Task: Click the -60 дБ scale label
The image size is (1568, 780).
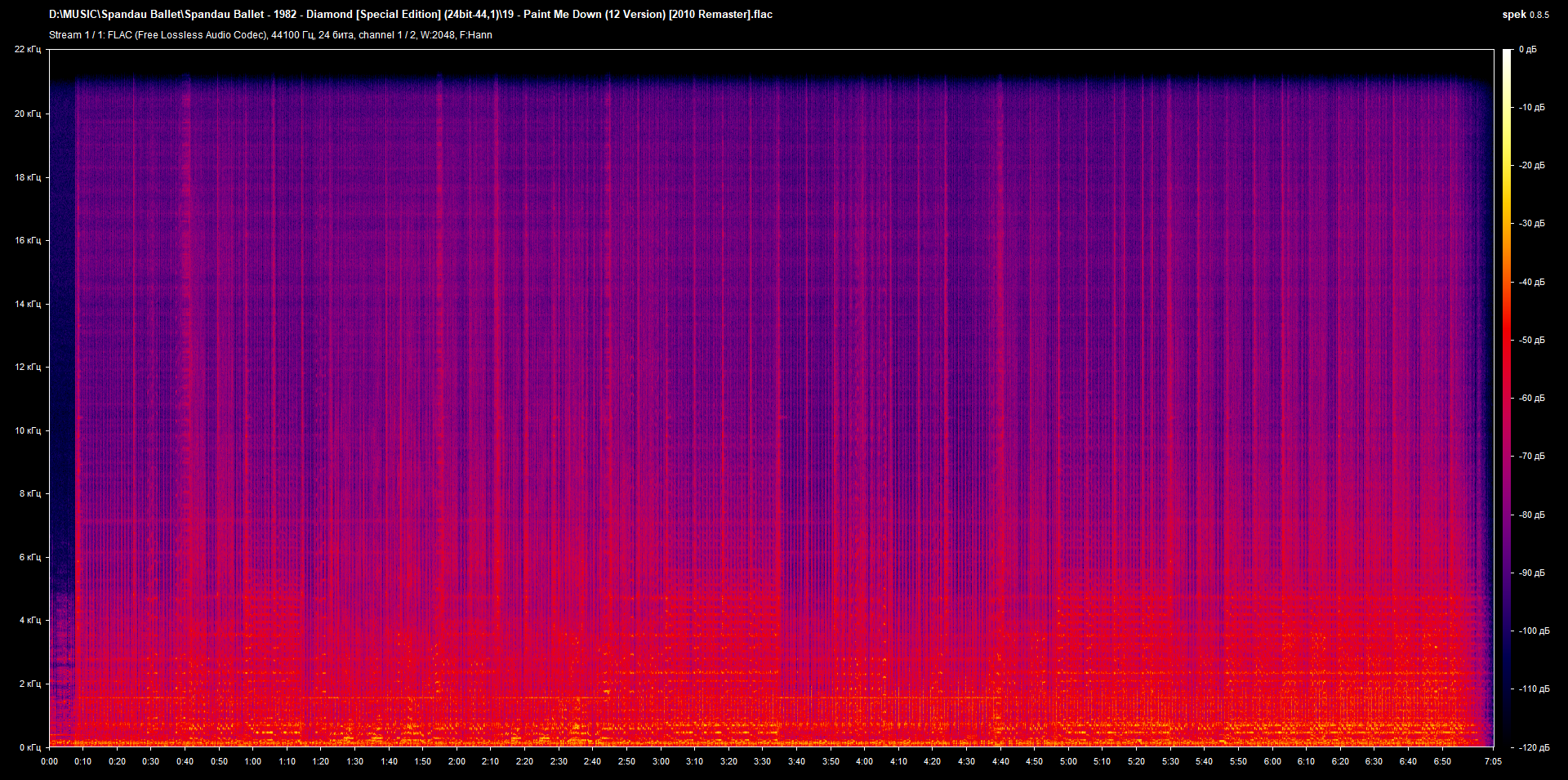Action: (x=1531, y=399)
